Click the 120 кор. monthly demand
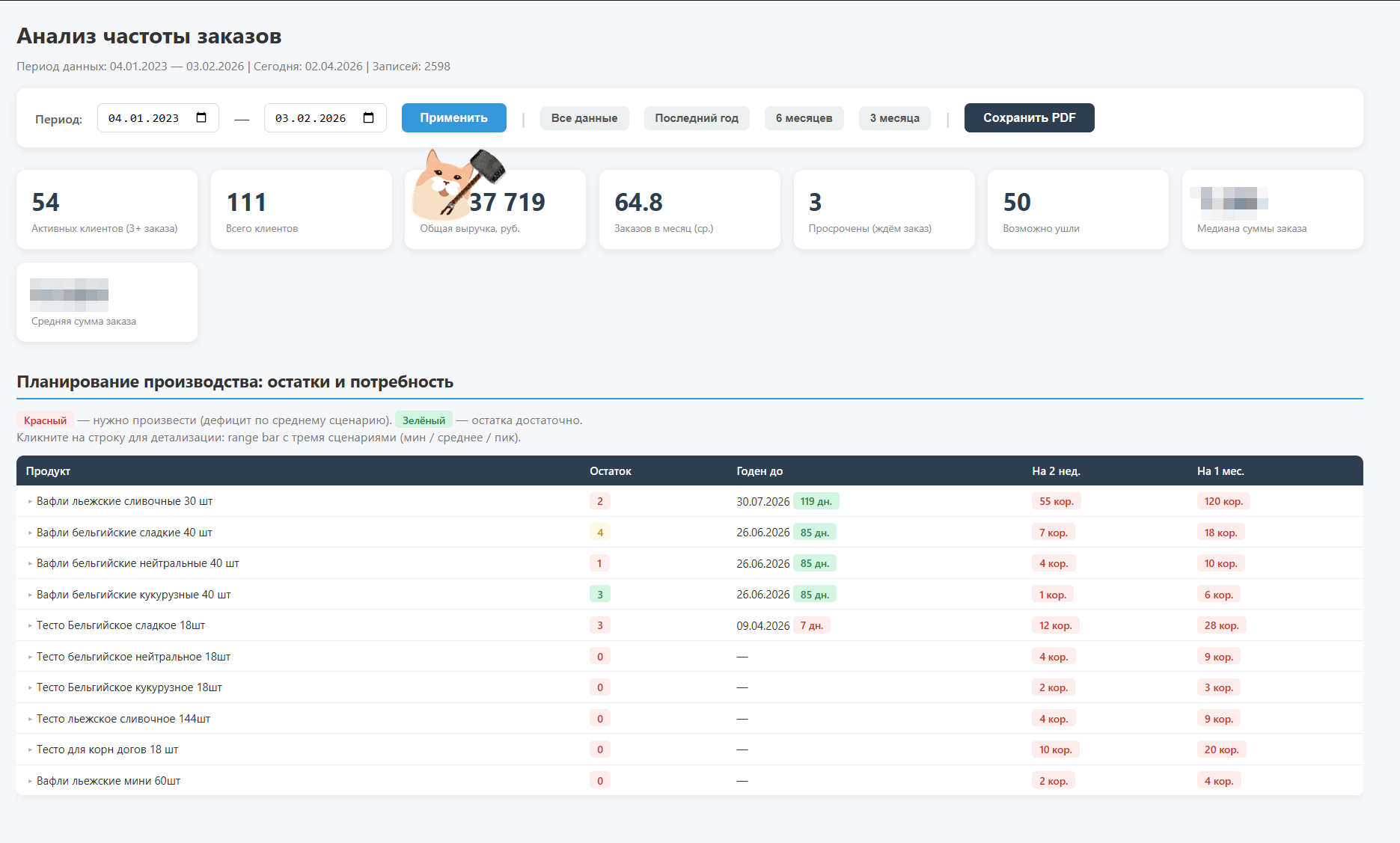Viewport: 1400px width, 843px height. (1223, 501)
